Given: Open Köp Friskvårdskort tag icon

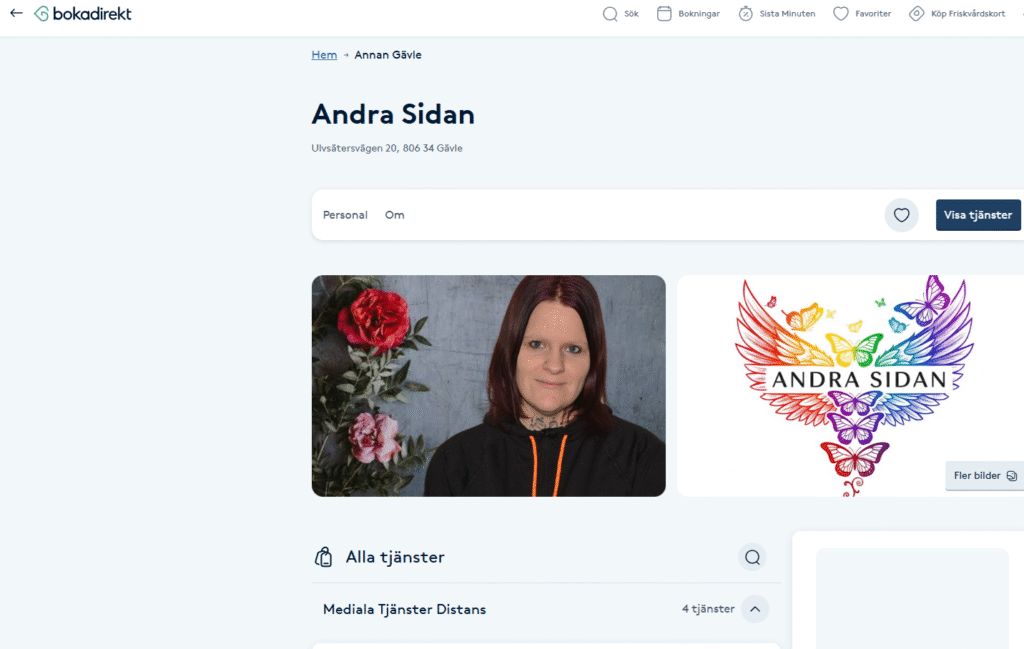Looking at the screenshot, I should 916,14.
